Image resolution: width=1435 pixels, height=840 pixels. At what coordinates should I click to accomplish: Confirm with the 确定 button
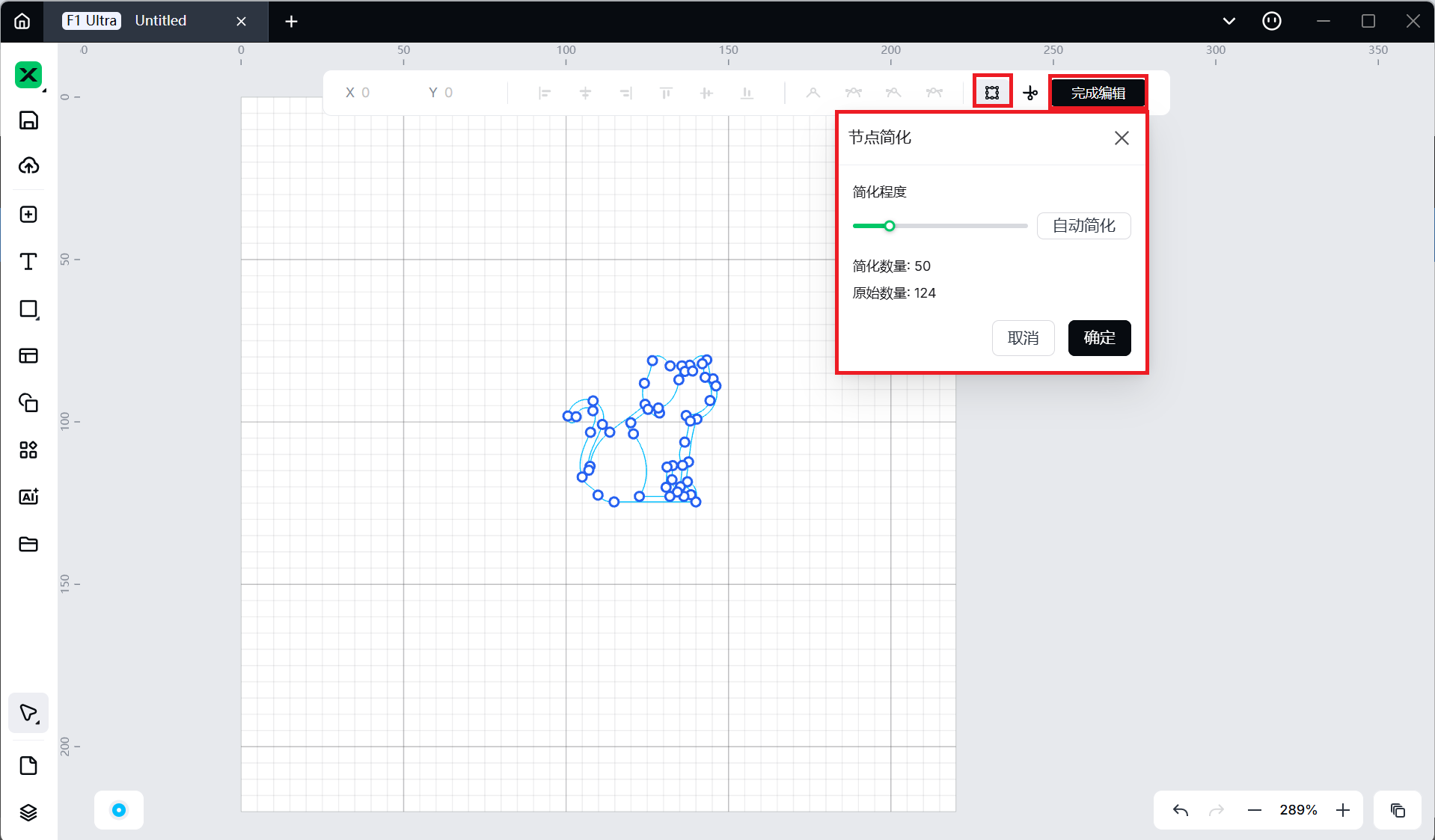click(x=1099, y=338)
